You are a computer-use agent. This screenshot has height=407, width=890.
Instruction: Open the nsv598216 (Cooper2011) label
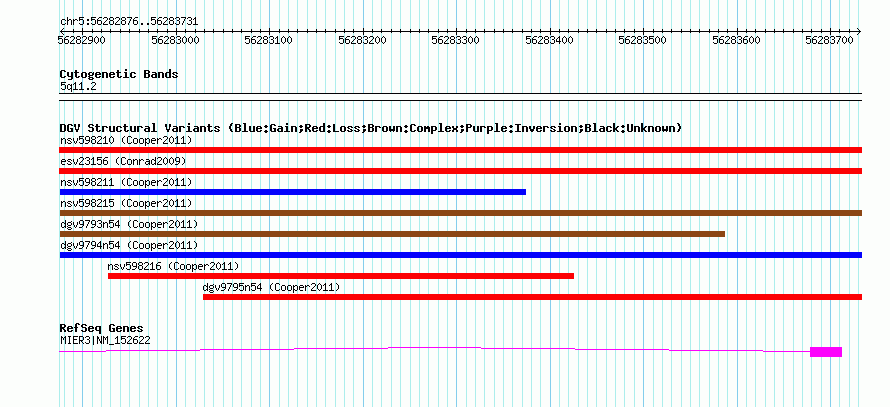coord(174,266)
